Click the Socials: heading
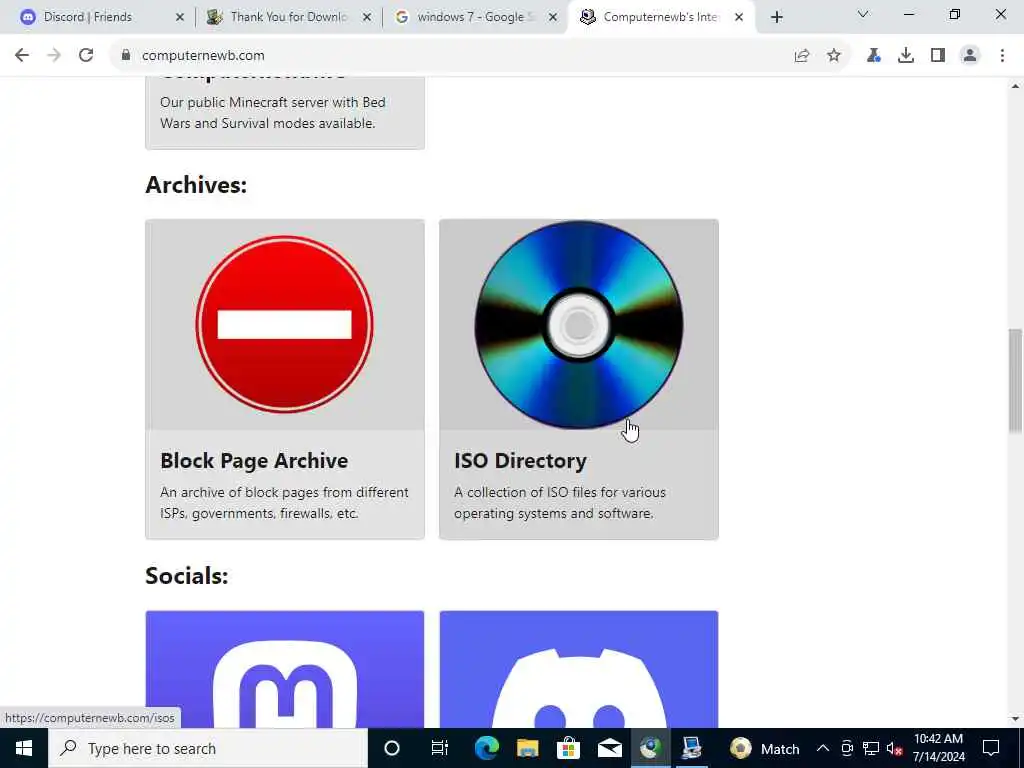The image size is (1024, 768). [187, 576]
